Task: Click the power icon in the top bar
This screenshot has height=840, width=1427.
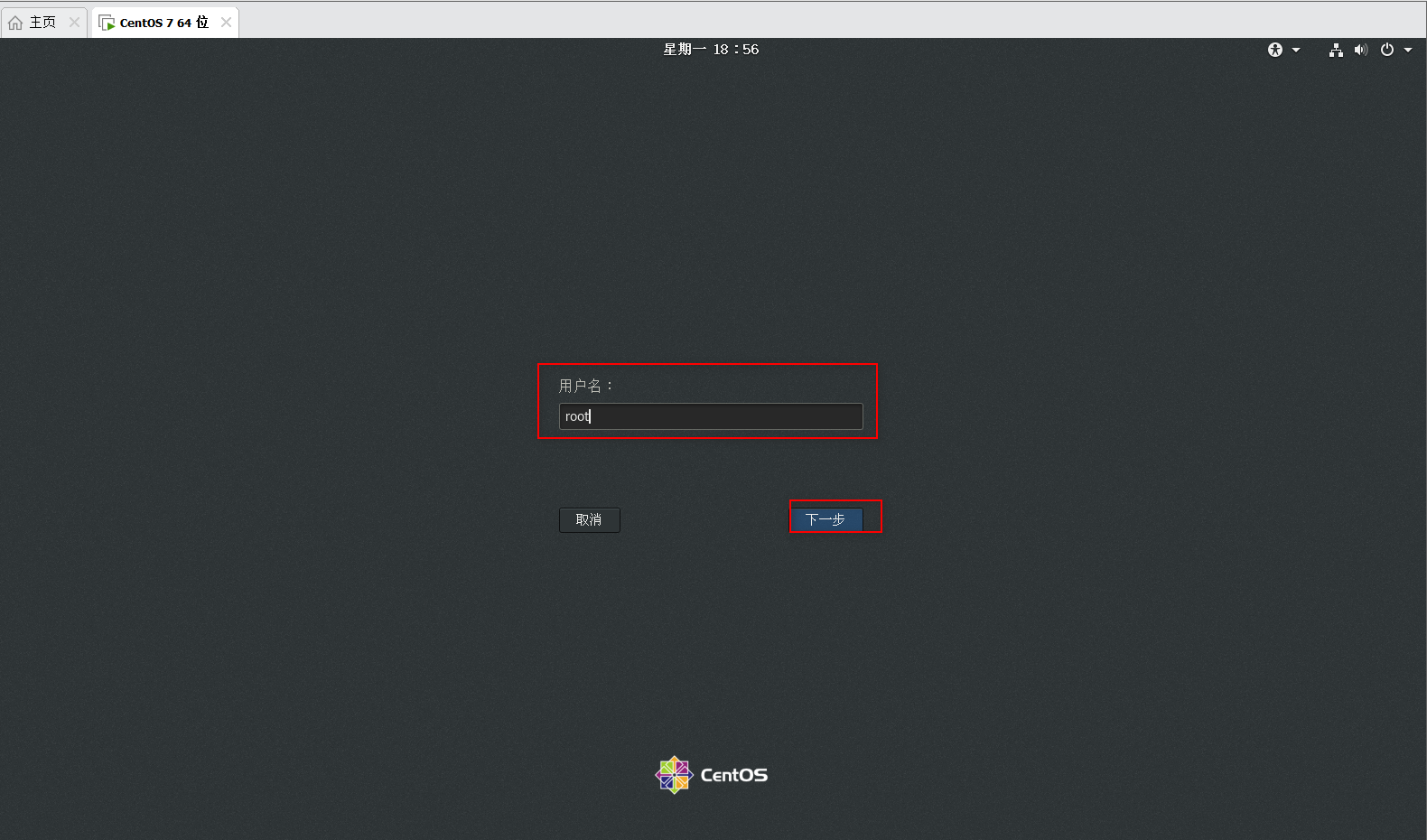Action: point(1387,50)
